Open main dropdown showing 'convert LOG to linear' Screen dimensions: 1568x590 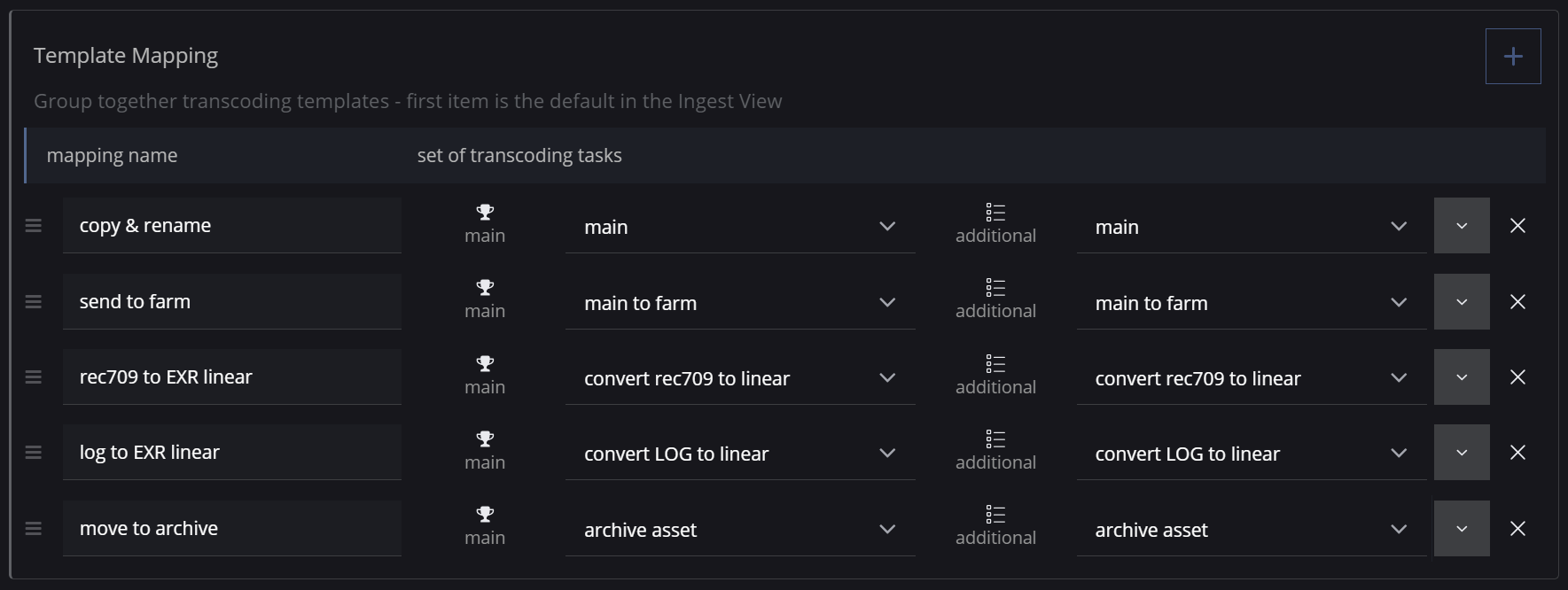point(739,454)
